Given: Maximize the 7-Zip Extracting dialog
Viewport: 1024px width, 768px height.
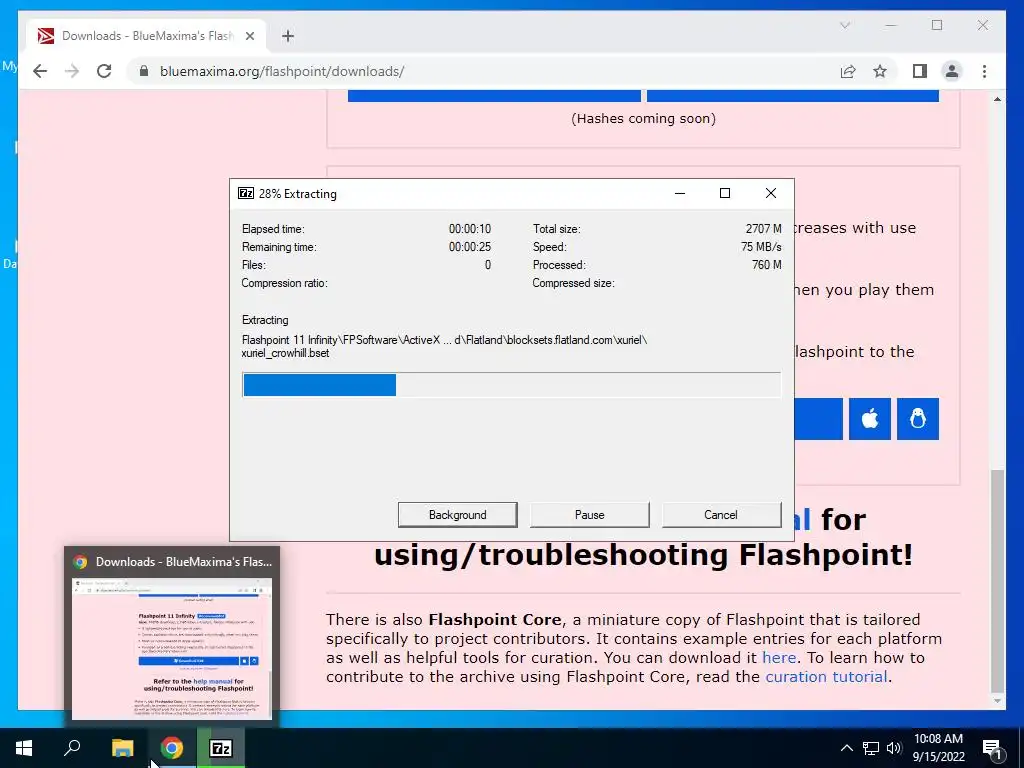Looking at the screenshot, I should [x=724, y=193].
